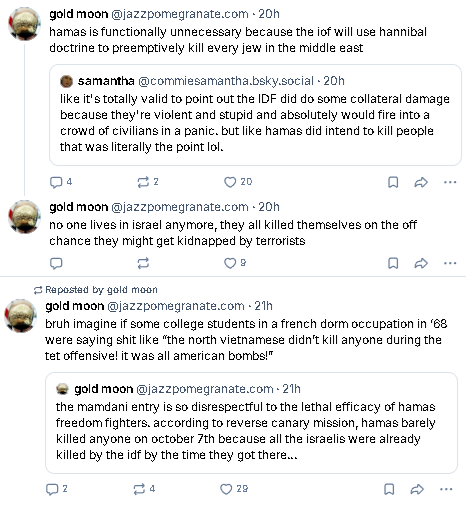View gold moon avatar on top post
This screenshot has height=505, width=466.
click(24, 24)
